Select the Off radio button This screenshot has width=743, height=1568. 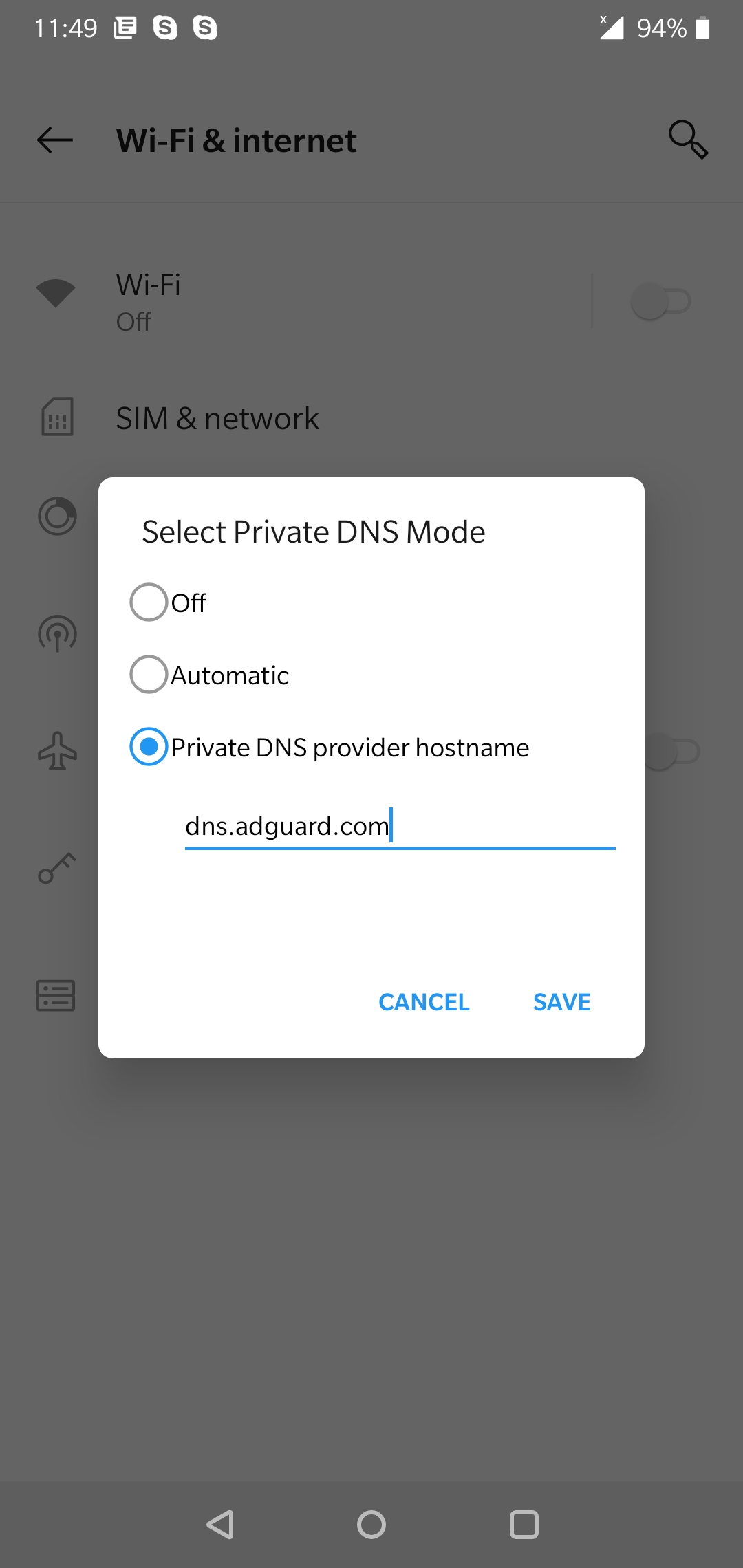149,602
